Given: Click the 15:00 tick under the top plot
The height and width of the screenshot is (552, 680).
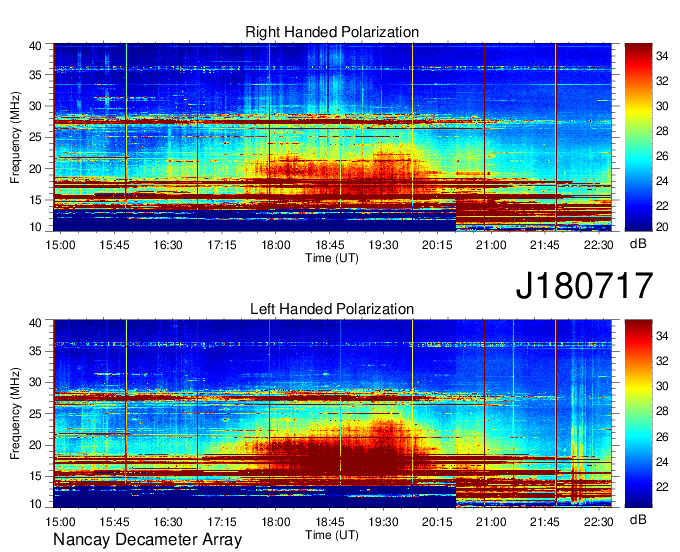Looking at the screenshot, I should tap(60, 245).
